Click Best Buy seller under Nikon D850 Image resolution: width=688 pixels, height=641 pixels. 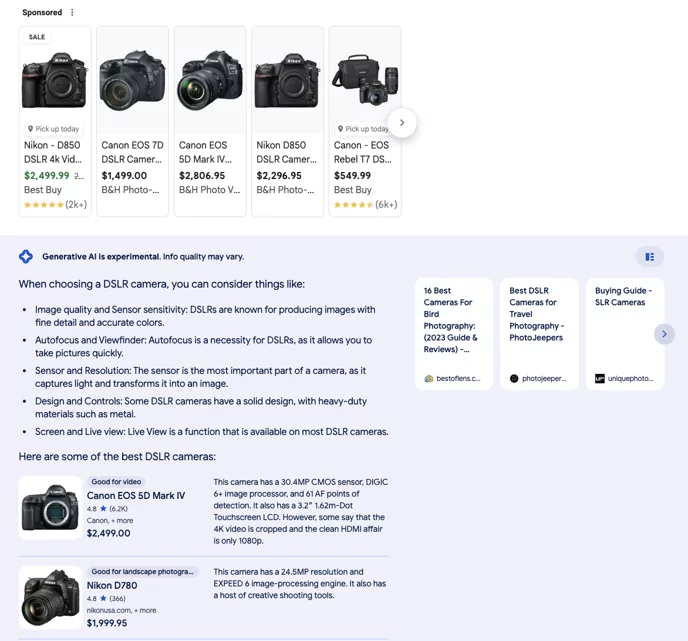coord(43,190)
